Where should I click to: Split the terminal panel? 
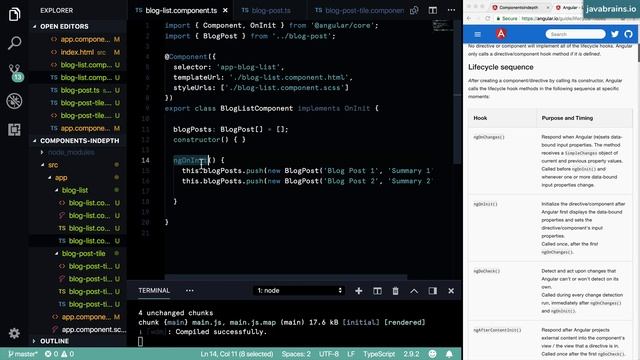pos(377,291)
